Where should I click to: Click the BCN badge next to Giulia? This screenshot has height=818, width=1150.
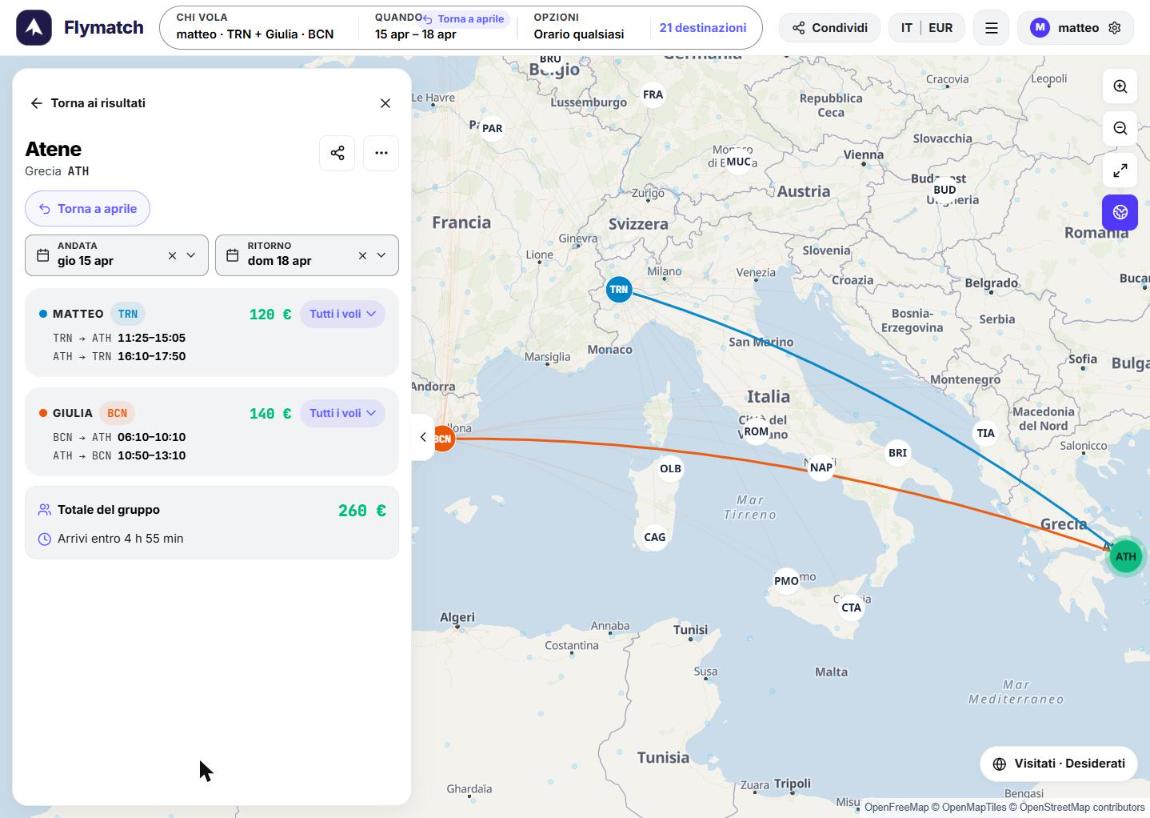(117, 413)
